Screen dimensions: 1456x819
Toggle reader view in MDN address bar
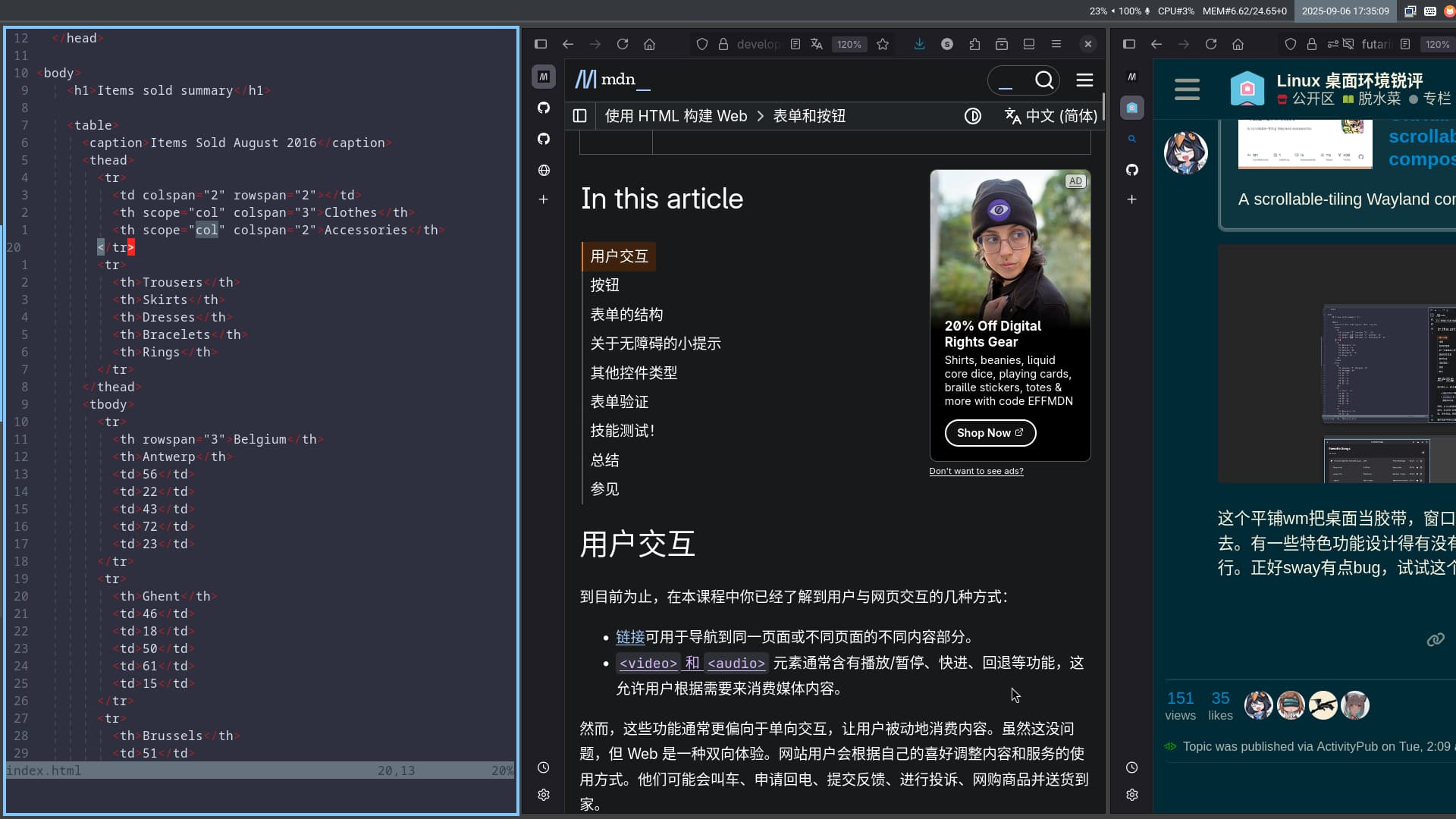coord(795,44)
